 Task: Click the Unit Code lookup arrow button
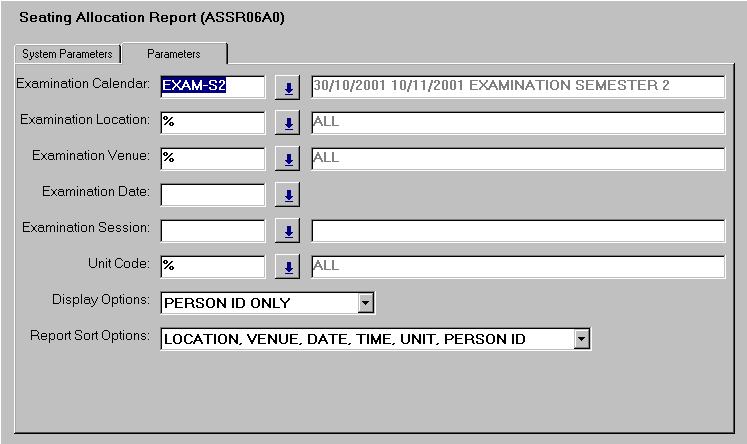pyautogui.click(x=288, y=267)
